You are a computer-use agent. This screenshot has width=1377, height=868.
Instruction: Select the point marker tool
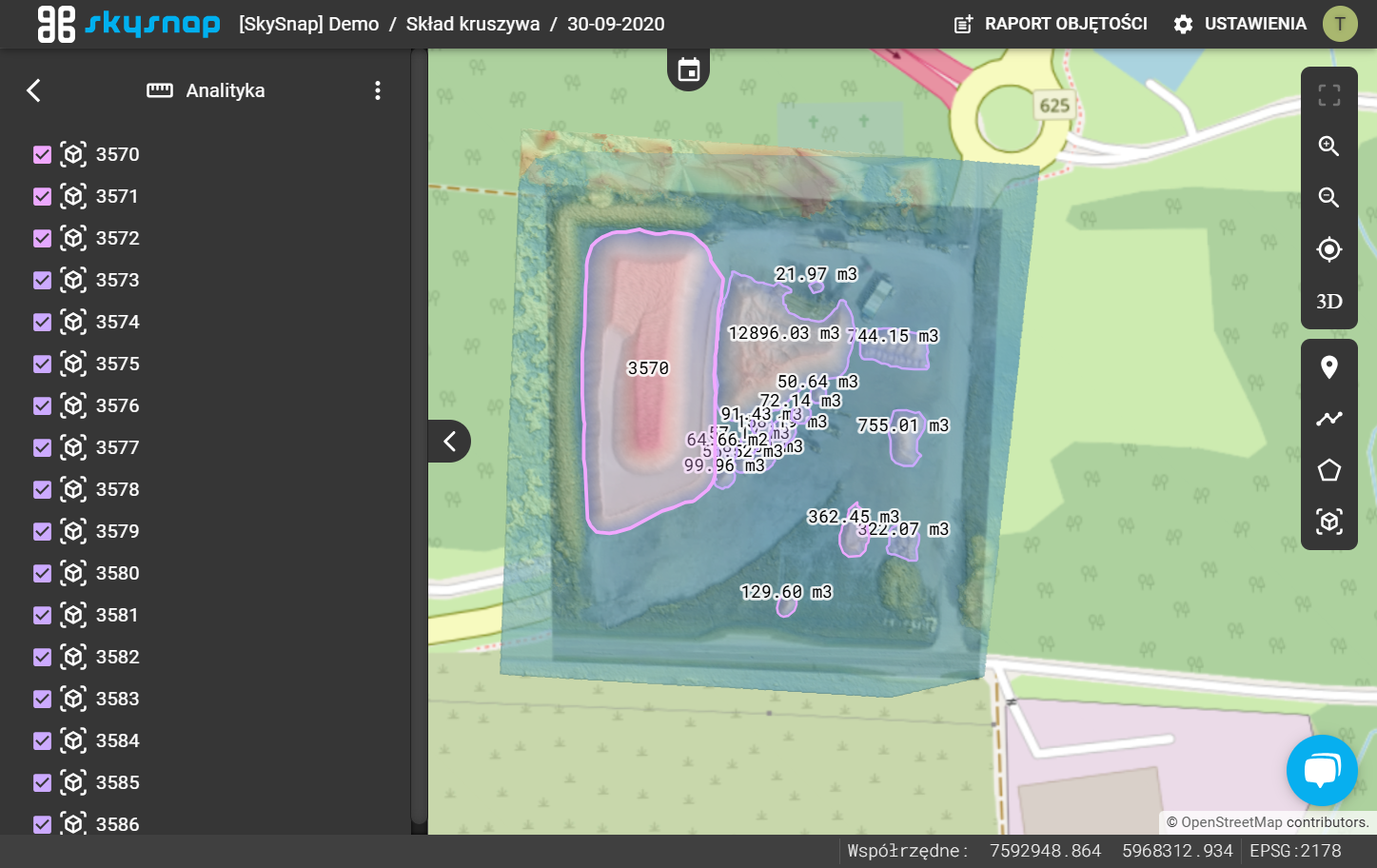(1329, 367)
